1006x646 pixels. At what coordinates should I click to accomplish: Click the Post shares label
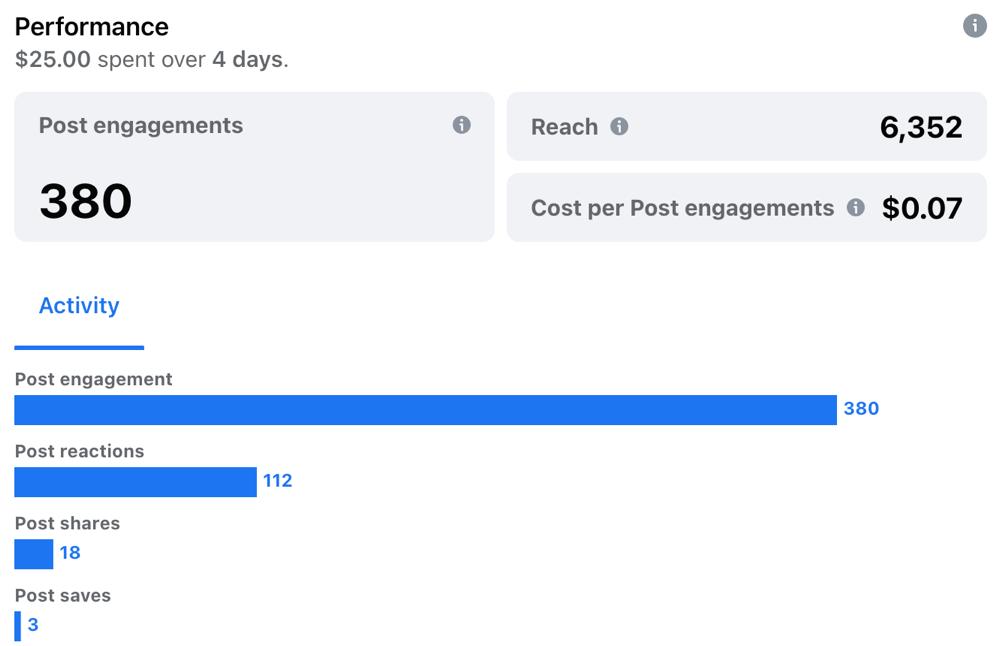[x=67, y=523]
